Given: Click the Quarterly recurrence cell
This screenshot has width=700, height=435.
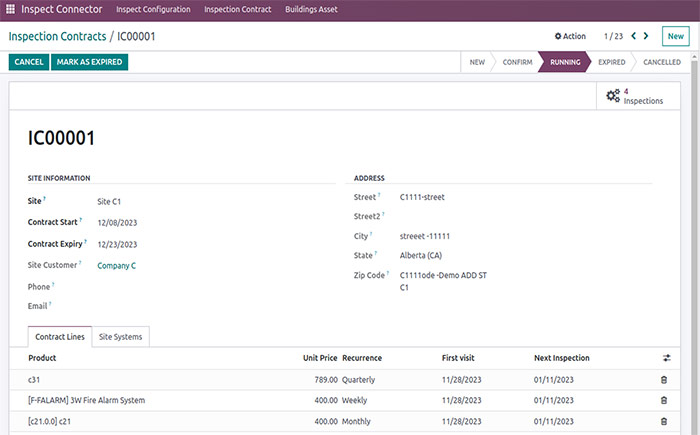Looking at the screenshot, I should point(358,380).
